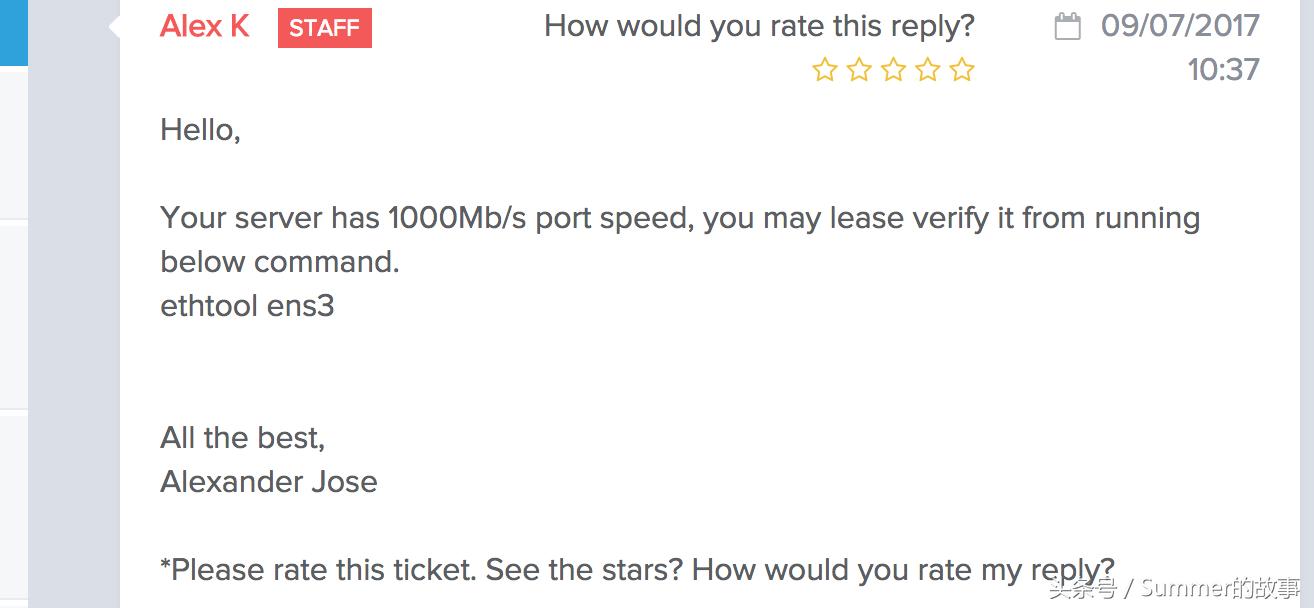The width and height of the screenshot is (1314, 608).
Task: Open the calendar date icon
Action: pos(1069,26)
